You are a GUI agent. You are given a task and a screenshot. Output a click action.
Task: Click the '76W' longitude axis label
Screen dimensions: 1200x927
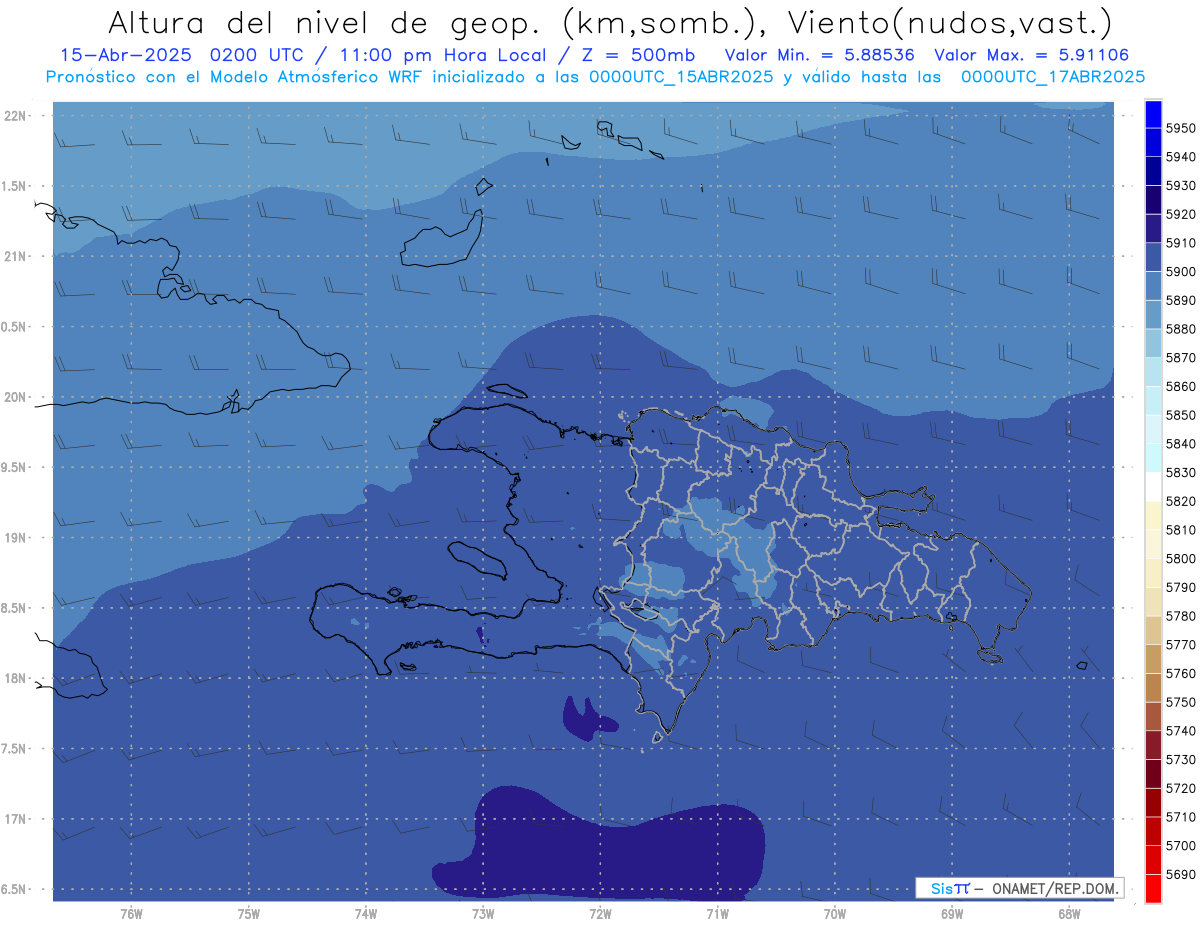(x=131, y=913)
